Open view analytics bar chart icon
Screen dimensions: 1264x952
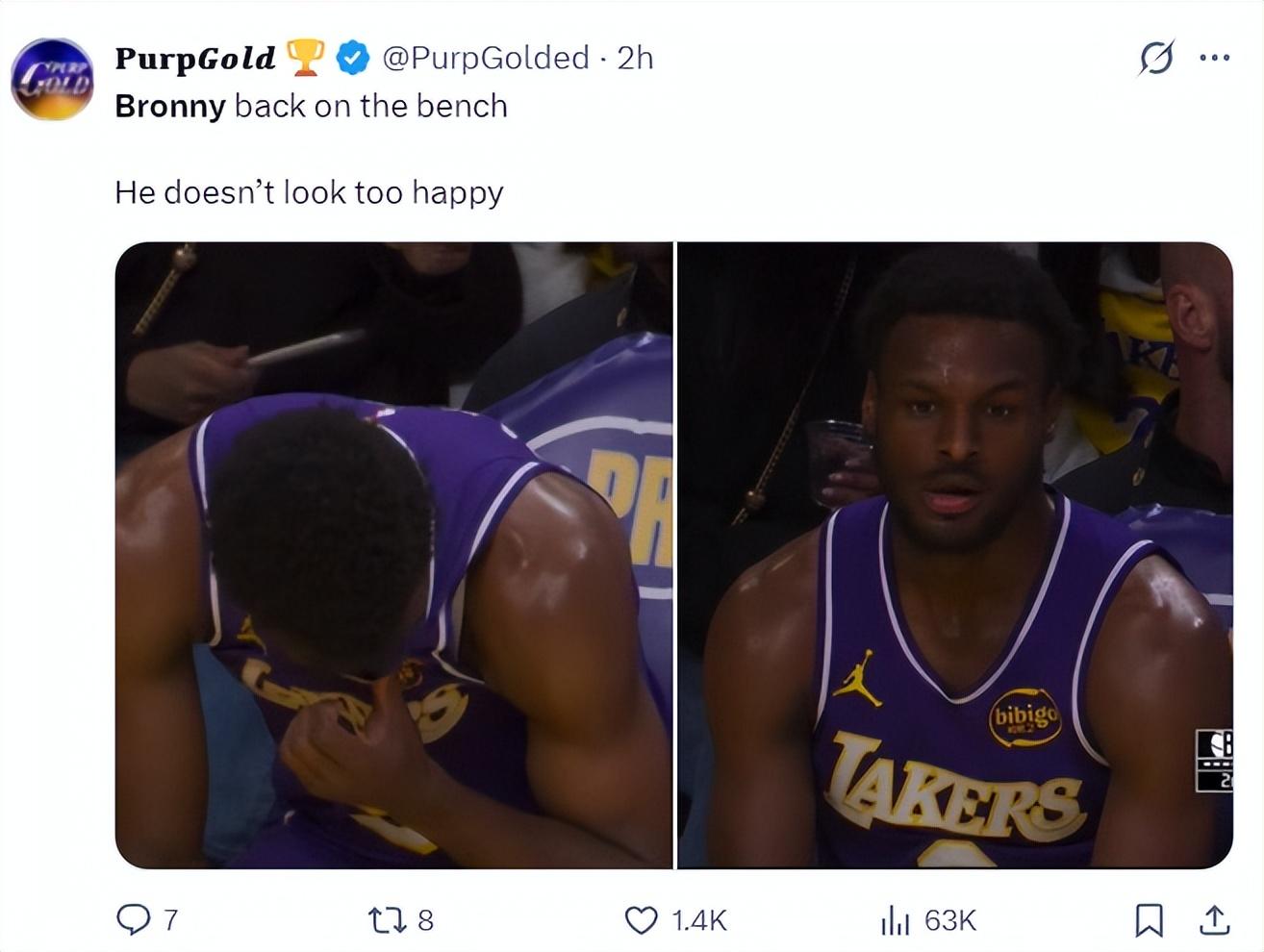(x=895, y=921)
